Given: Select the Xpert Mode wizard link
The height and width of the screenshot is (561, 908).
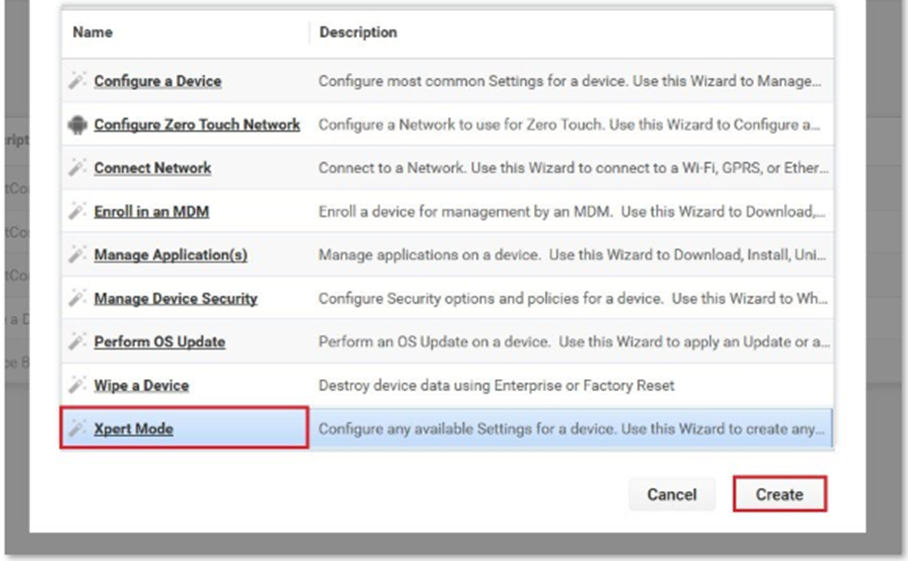Looking at the screenshot, I should click(x=133, y=429).
